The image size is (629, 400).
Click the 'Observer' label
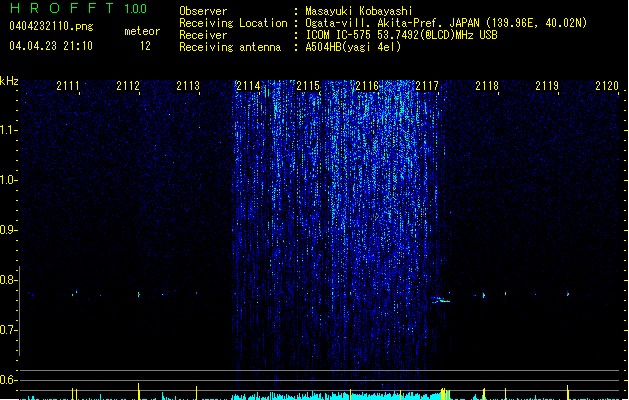(203, 11)
